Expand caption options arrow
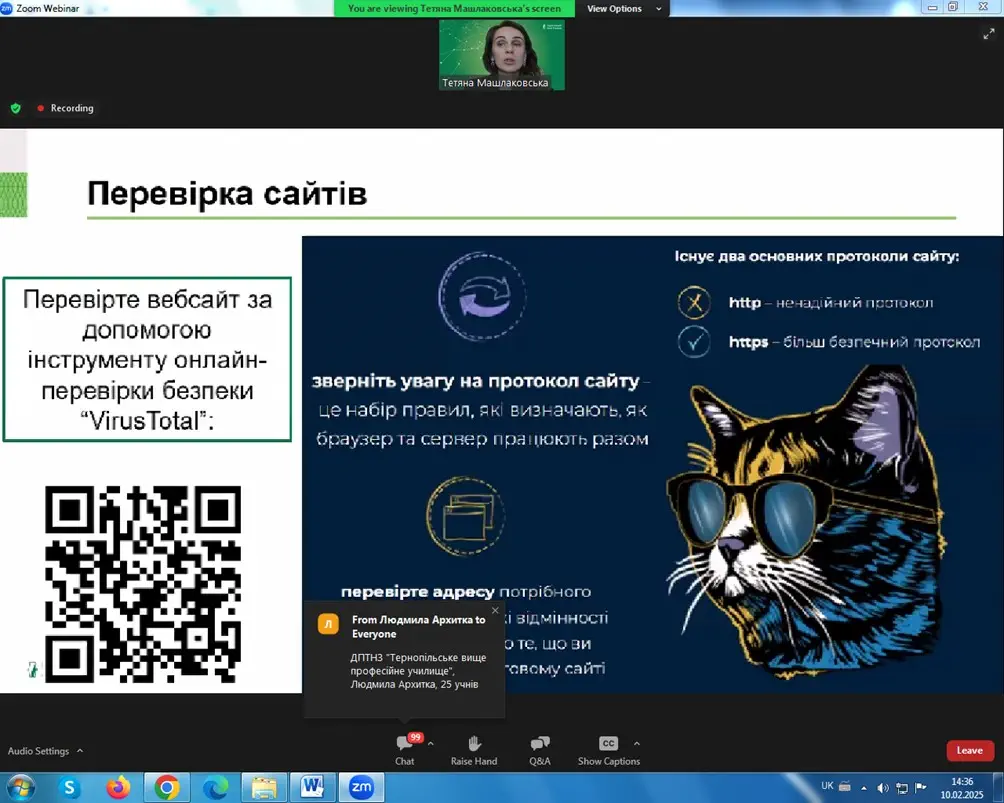Viewport: 1004px width, 803px height. tap(636, 743)
